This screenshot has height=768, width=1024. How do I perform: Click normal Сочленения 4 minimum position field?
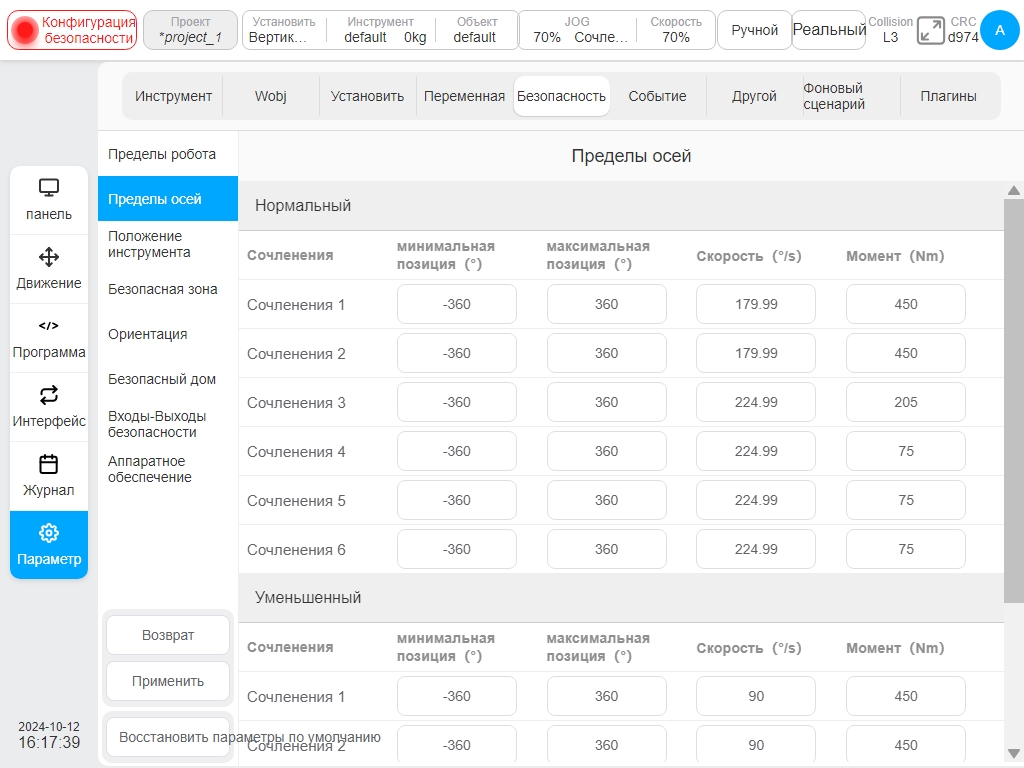456,451
